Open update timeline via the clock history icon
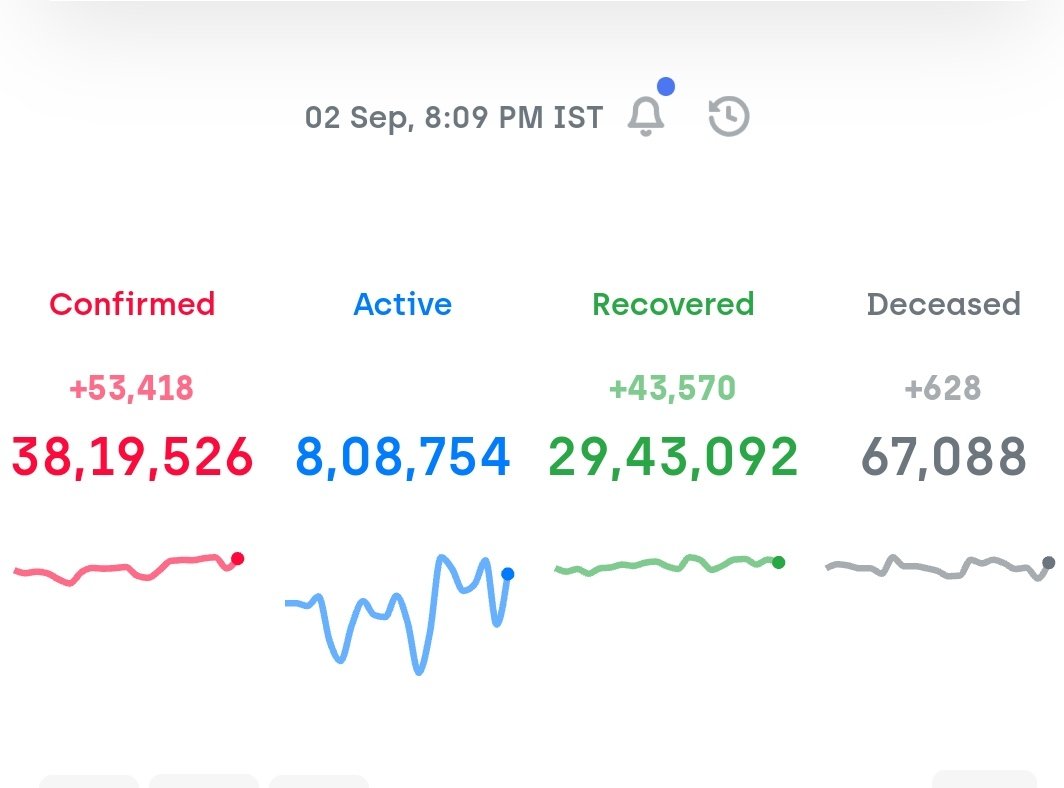This screenshot has width=1064, height=788. pos(727,115)
